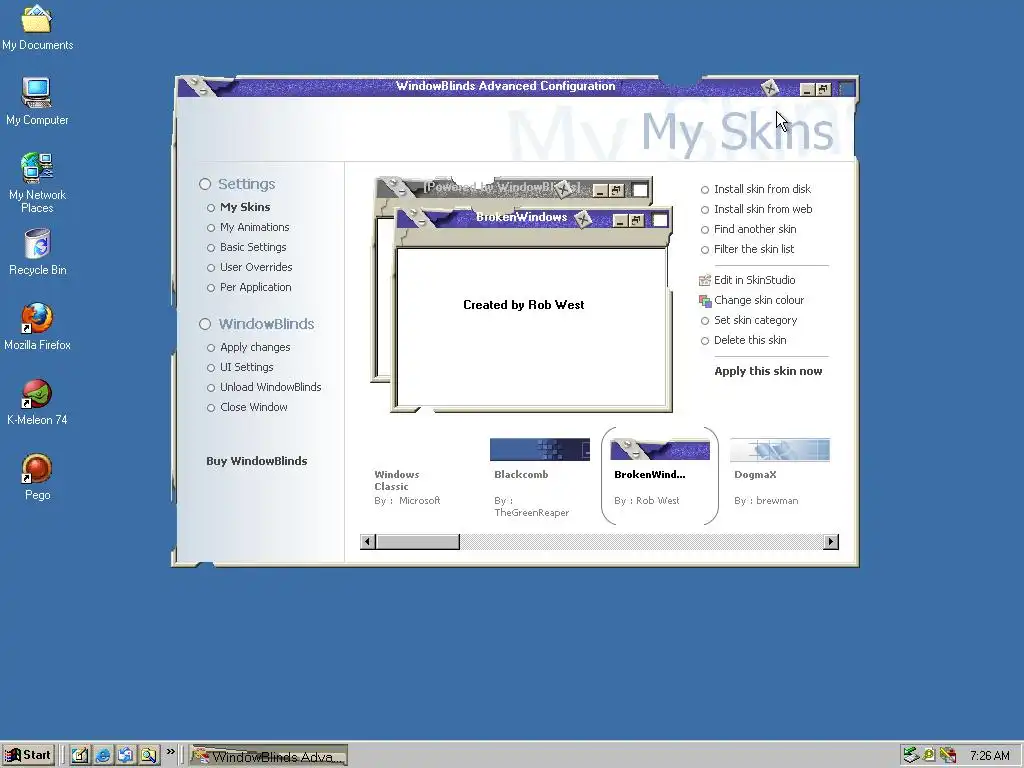The width and height of the screenshot is (1024, 768).
Task: Open the Start menu
Action: click(x=27, y=756)
